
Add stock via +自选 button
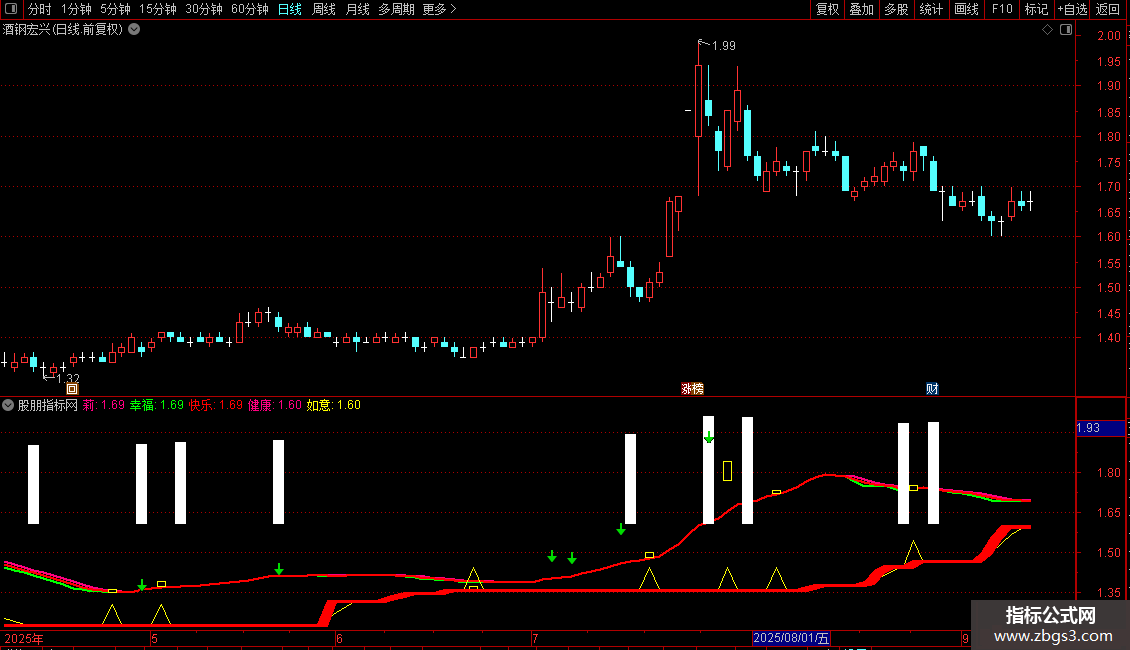pyautogui.click(x=1072, y=9)
